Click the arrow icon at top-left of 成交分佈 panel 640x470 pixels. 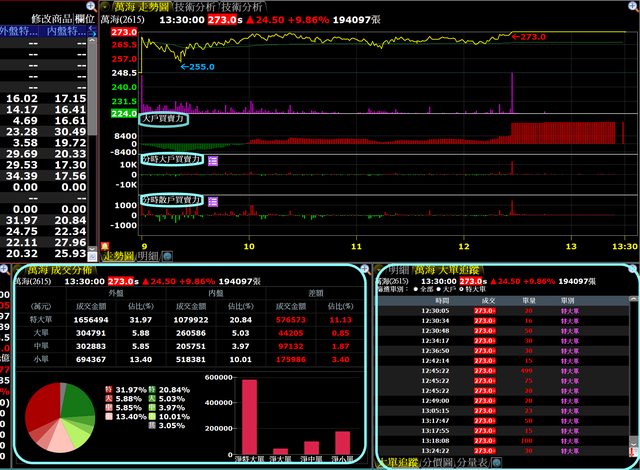tap(6, 270)
